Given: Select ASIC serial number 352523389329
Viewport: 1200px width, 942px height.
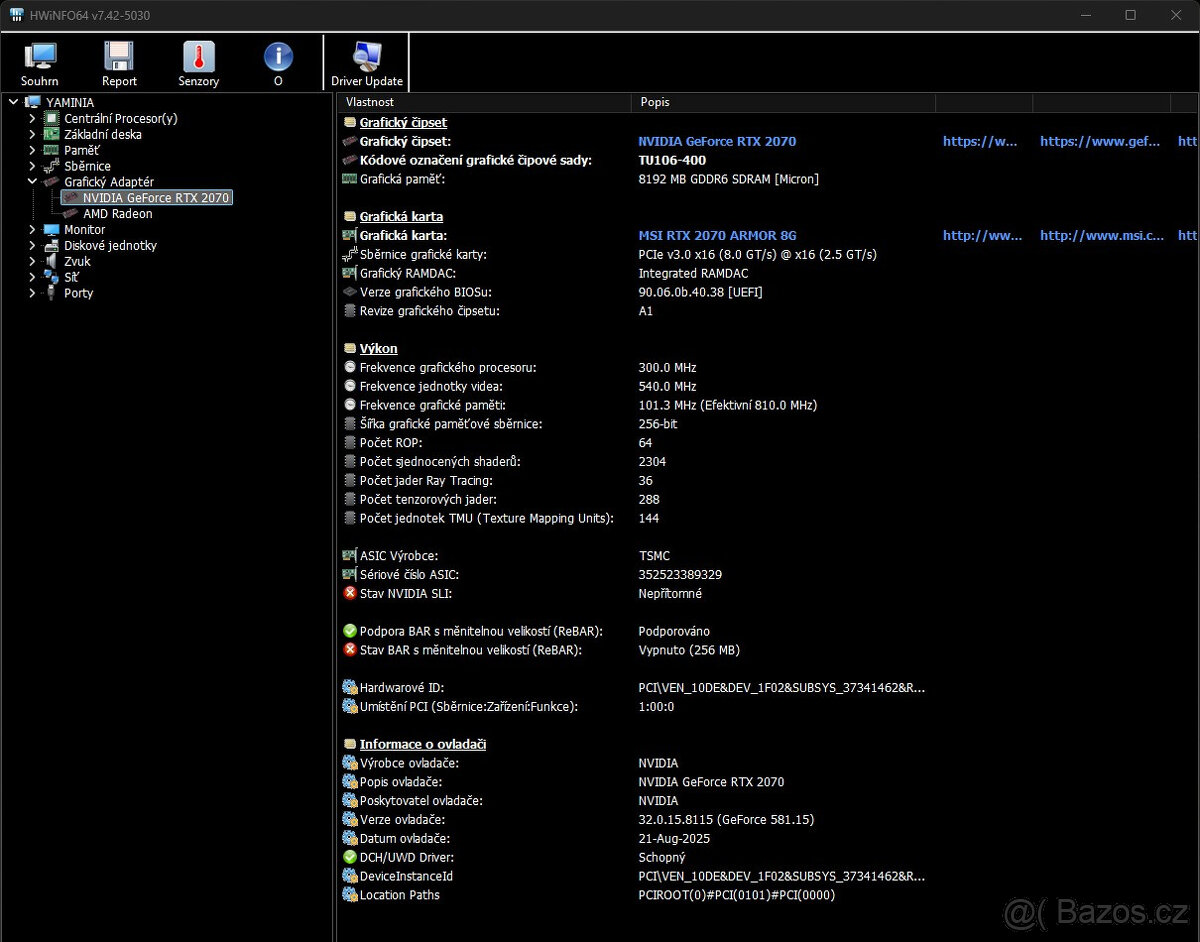Looking at the screenshot, I should pos(680,574).
